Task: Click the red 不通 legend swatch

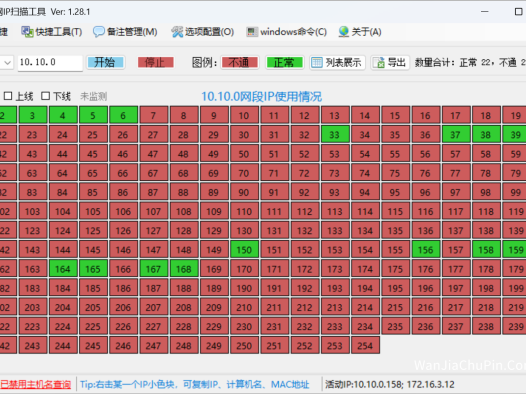Action: (240, 63)
